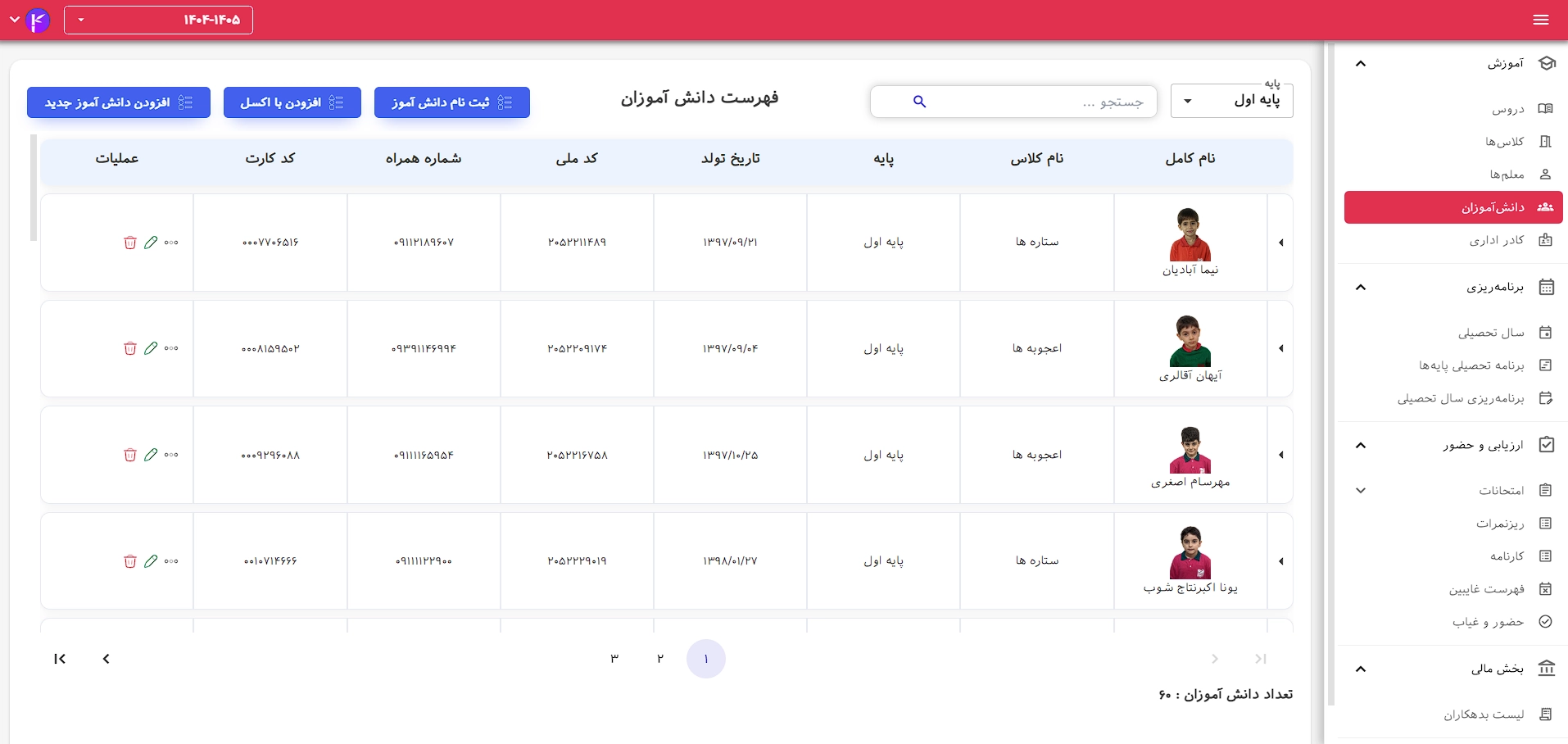Edit student آیهان آقالری with pencil icon
The height and width of the screenshot is (744, 1568).
coord(151,348)
